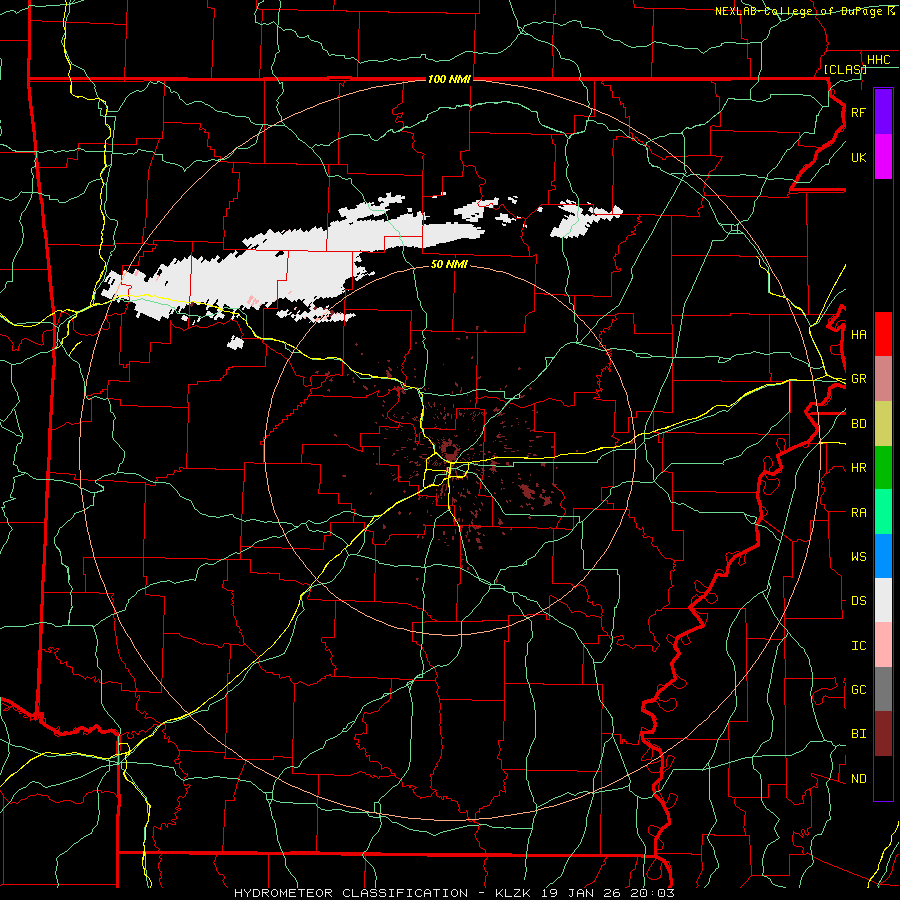Click the '19 JAN 26' date text
The image size is (900, 900).
(x=581, y=893)
